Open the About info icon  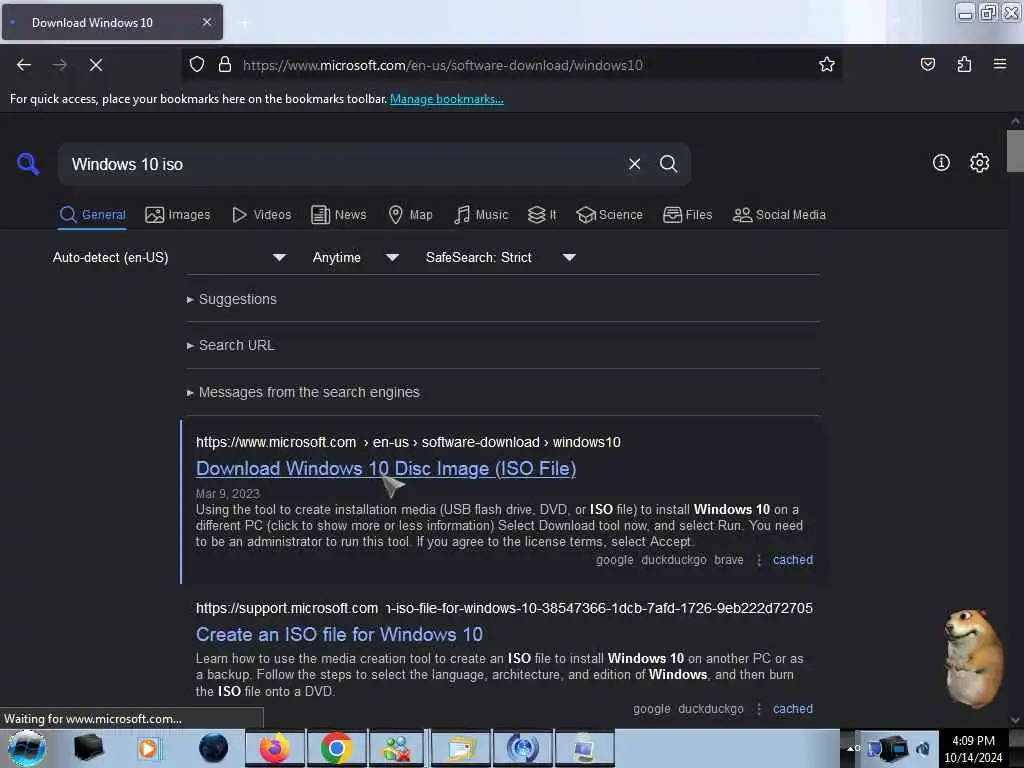click(x=940, y=163)
